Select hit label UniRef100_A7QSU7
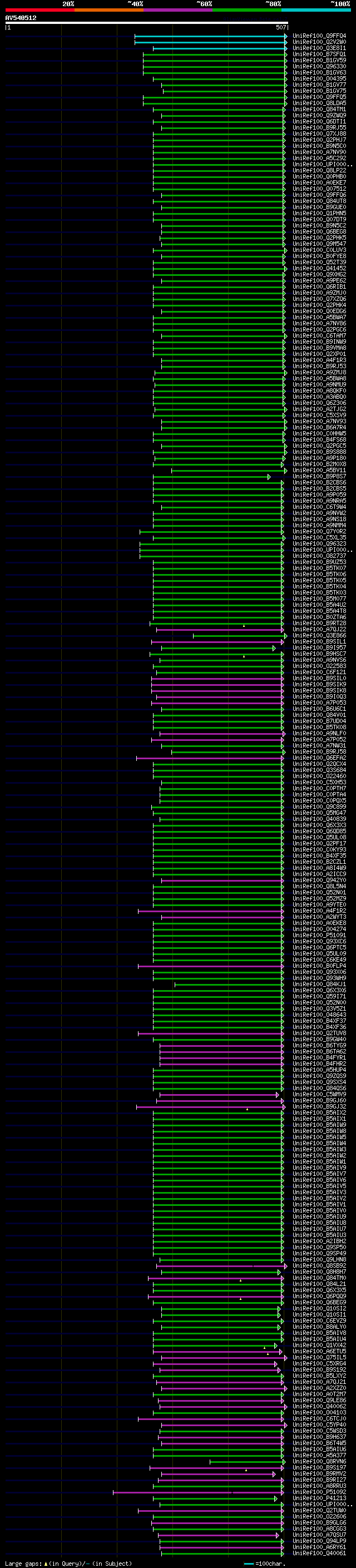Image resolution: width=356 pixels, height=1568 pixels. (x=319, y=1535)
